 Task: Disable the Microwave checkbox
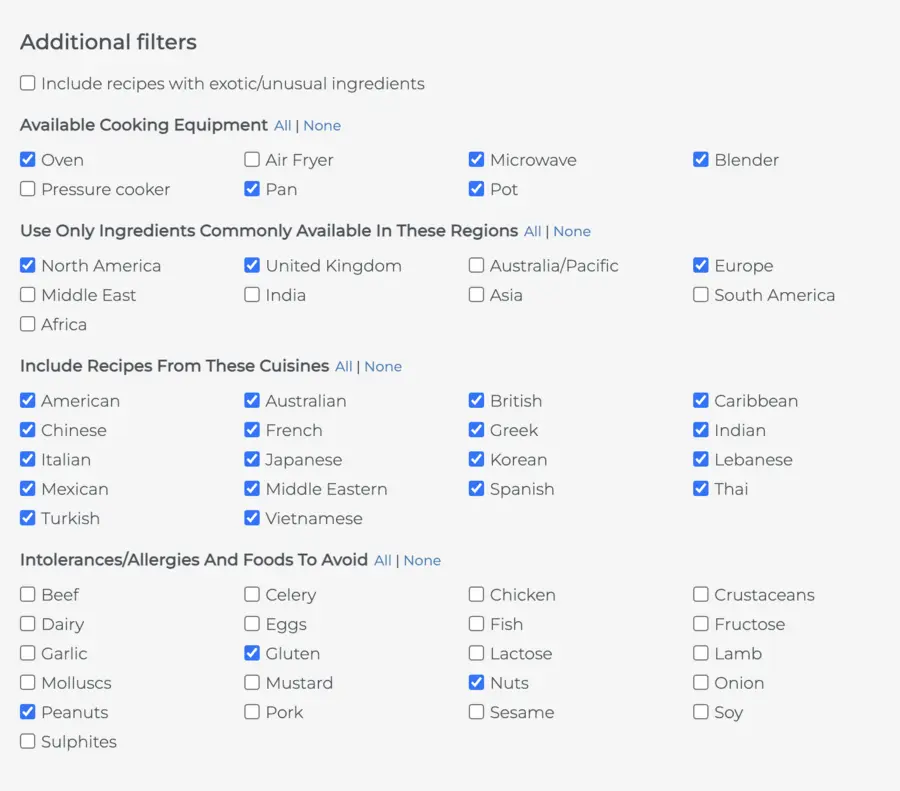(476, 160)
